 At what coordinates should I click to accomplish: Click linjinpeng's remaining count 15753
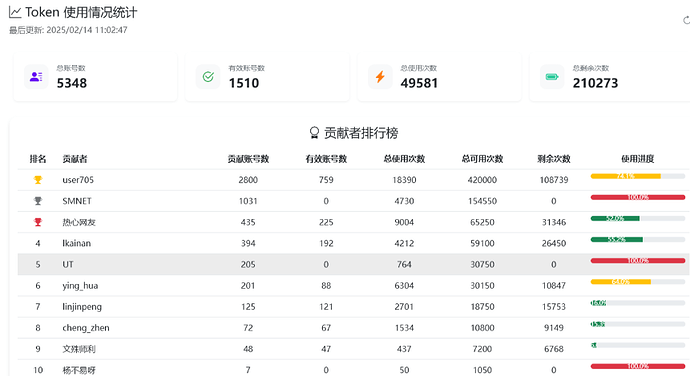(554, 306)
